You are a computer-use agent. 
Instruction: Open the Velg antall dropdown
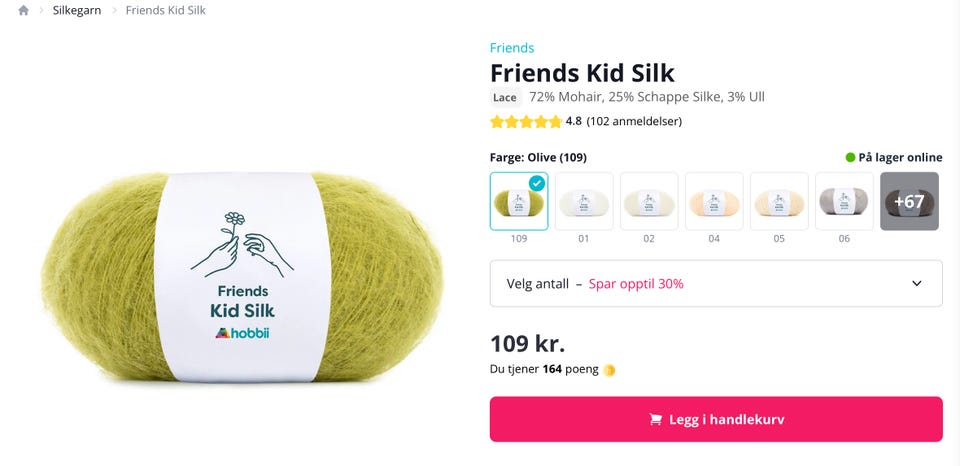[x=716, y=284]
